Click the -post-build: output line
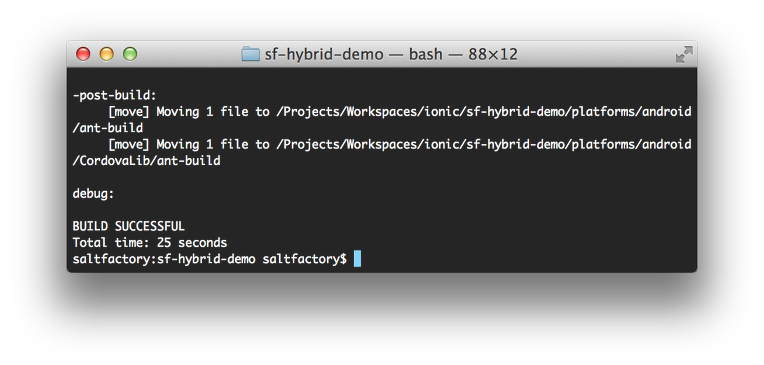 click(x=115, y=96)
